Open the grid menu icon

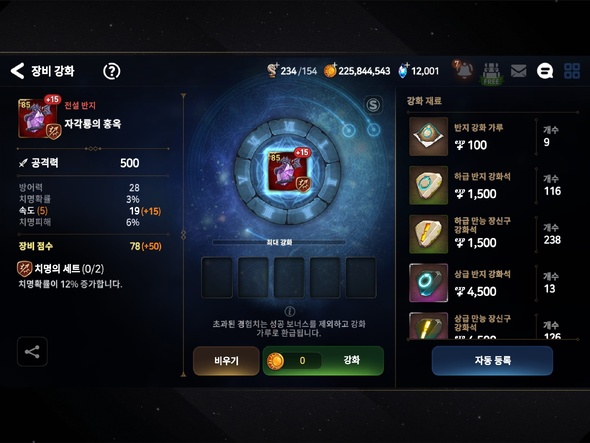(572, 71)
